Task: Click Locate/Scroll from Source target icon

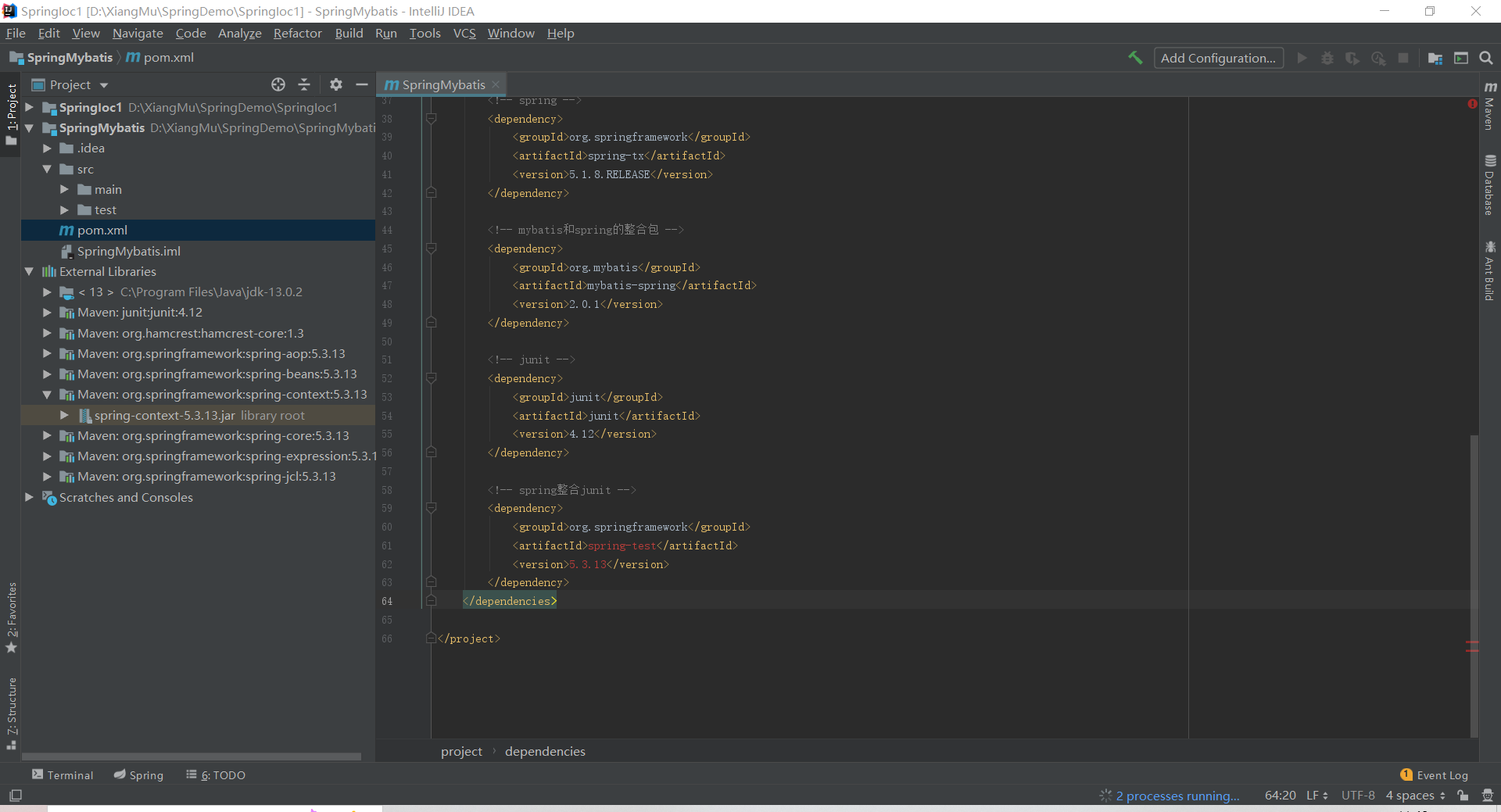Action: 278,84
